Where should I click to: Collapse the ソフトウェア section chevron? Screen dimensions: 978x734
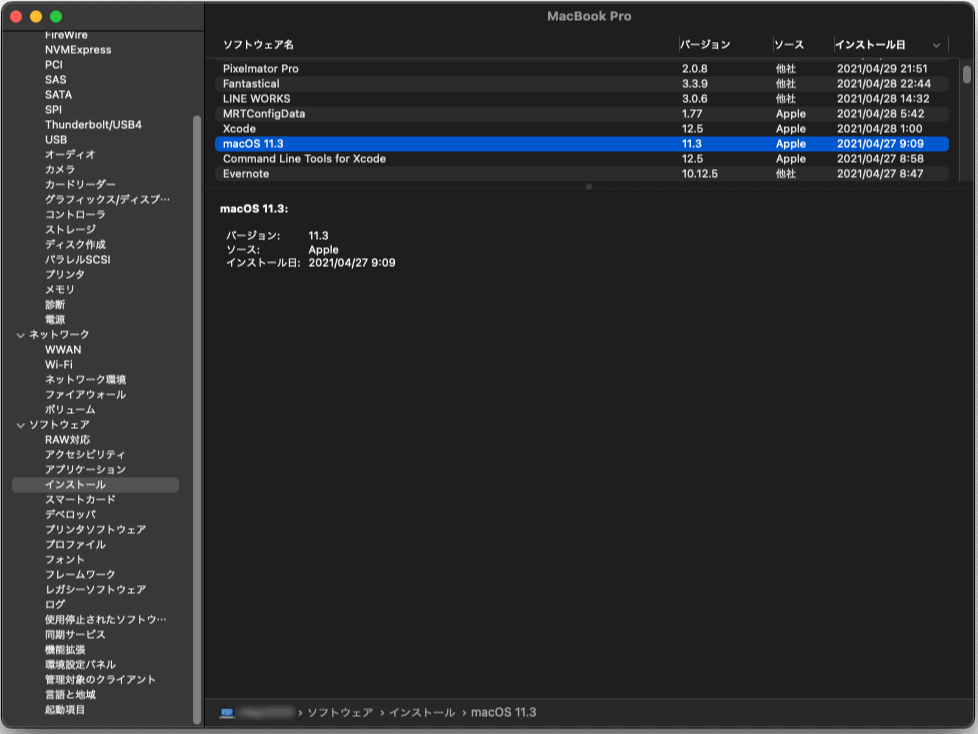pos(21,425)
